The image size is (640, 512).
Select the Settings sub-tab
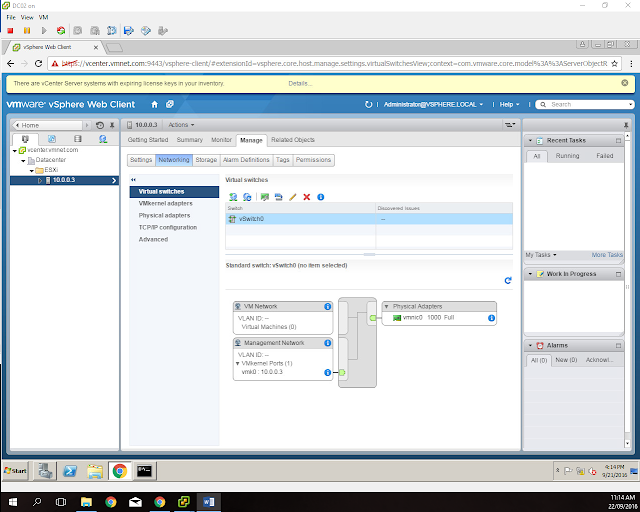tap(141, 160)
